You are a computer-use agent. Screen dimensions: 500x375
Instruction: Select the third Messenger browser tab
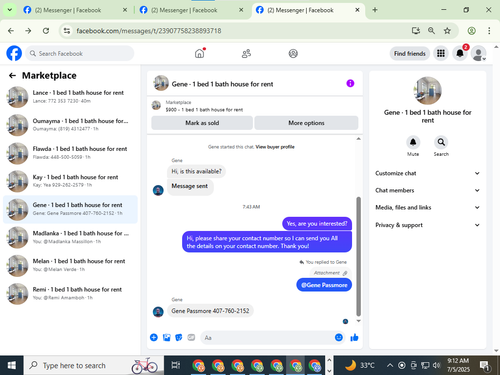(x=307, y=10)
